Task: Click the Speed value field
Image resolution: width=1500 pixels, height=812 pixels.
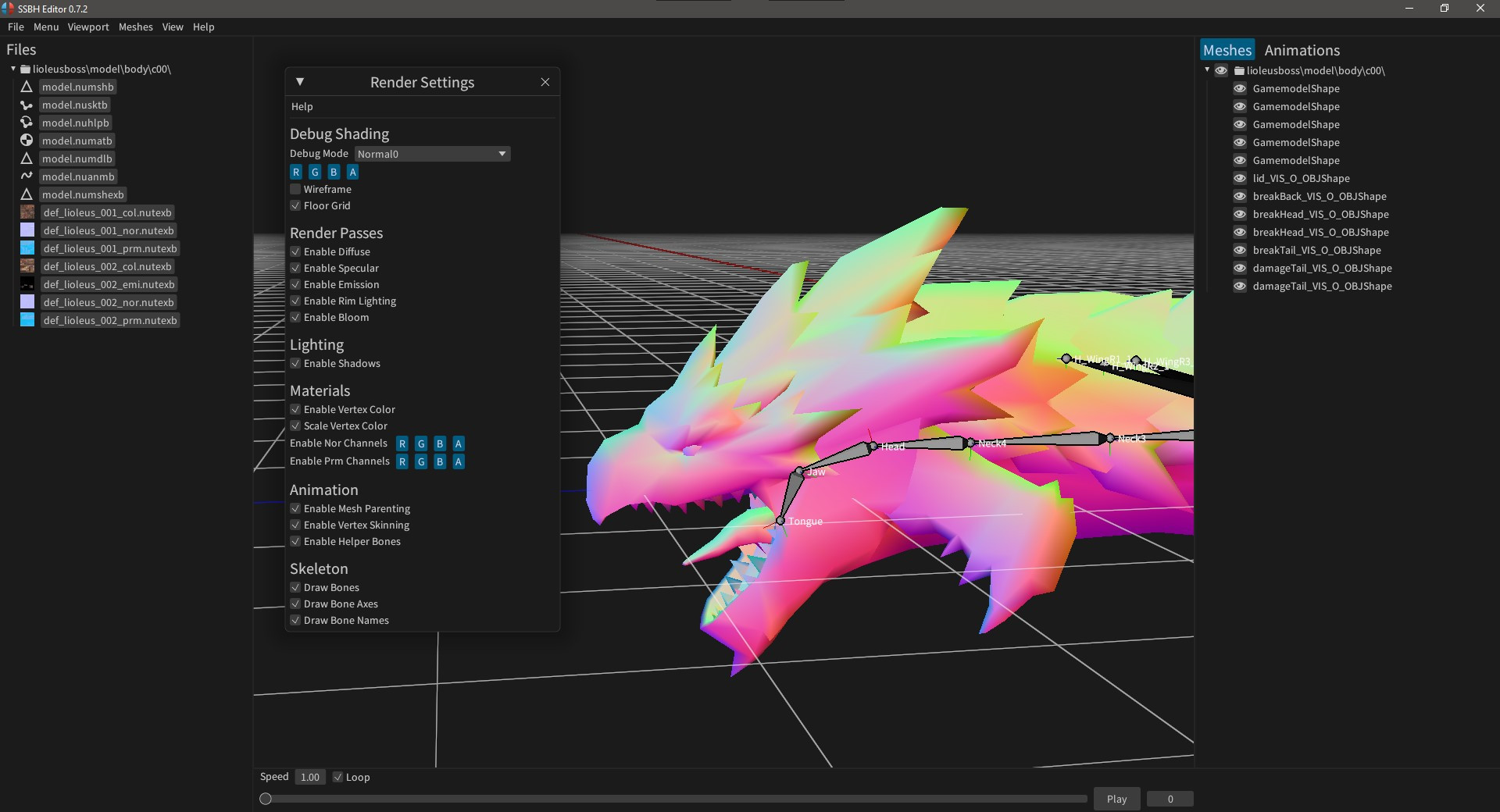Action: click(x=309, y=777)
